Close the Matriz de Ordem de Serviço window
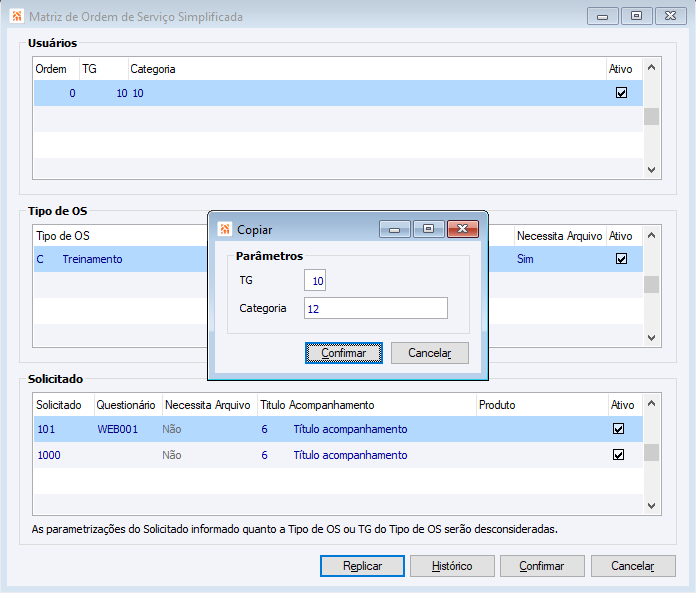The image size is (696, 593). [x=670, y=16]
